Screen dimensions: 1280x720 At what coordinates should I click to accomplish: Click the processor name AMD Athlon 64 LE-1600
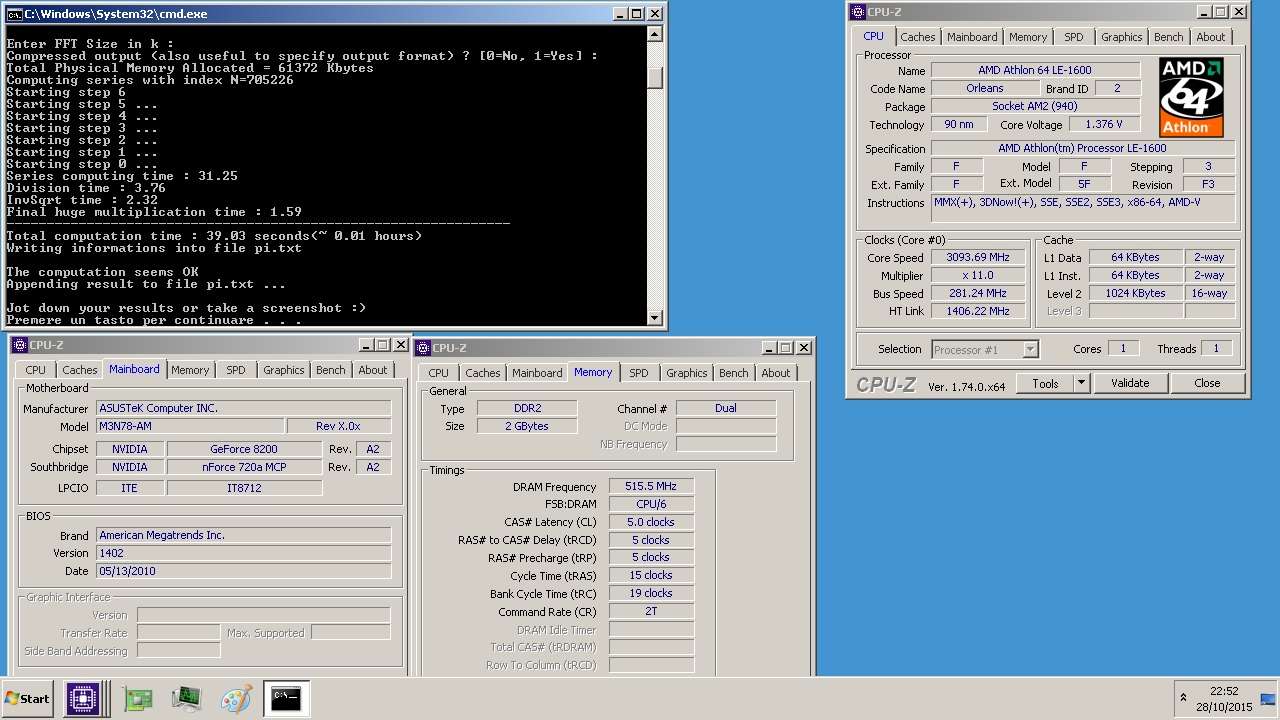(1035, 71)
